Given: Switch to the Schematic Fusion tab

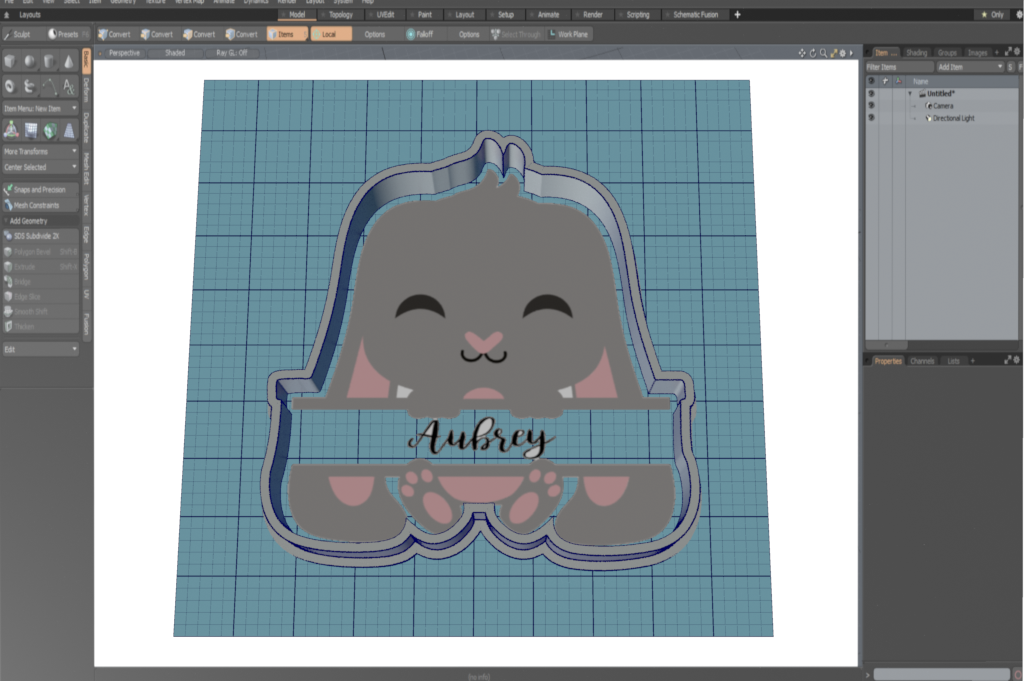Looking at the screenshot, I should click(x=695, y=14).
